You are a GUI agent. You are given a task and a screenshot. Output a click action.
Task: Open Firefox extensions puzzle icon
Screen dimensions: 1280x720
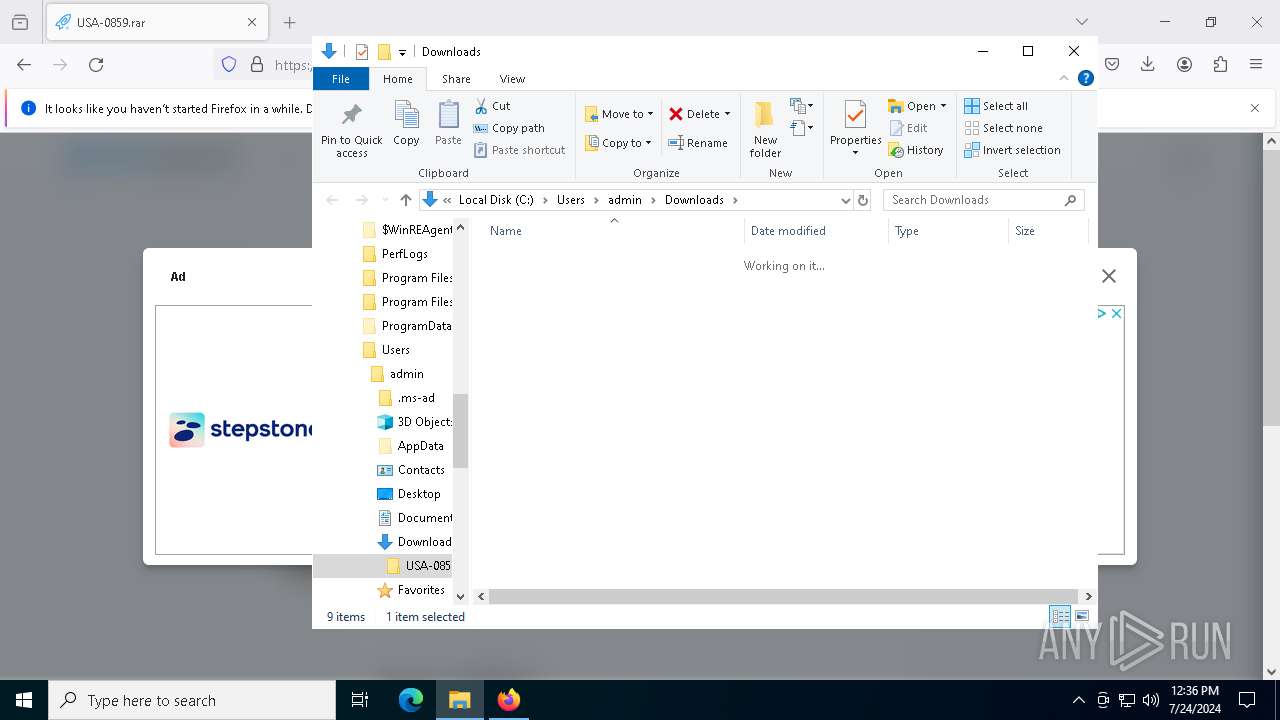coord(1220,64)
